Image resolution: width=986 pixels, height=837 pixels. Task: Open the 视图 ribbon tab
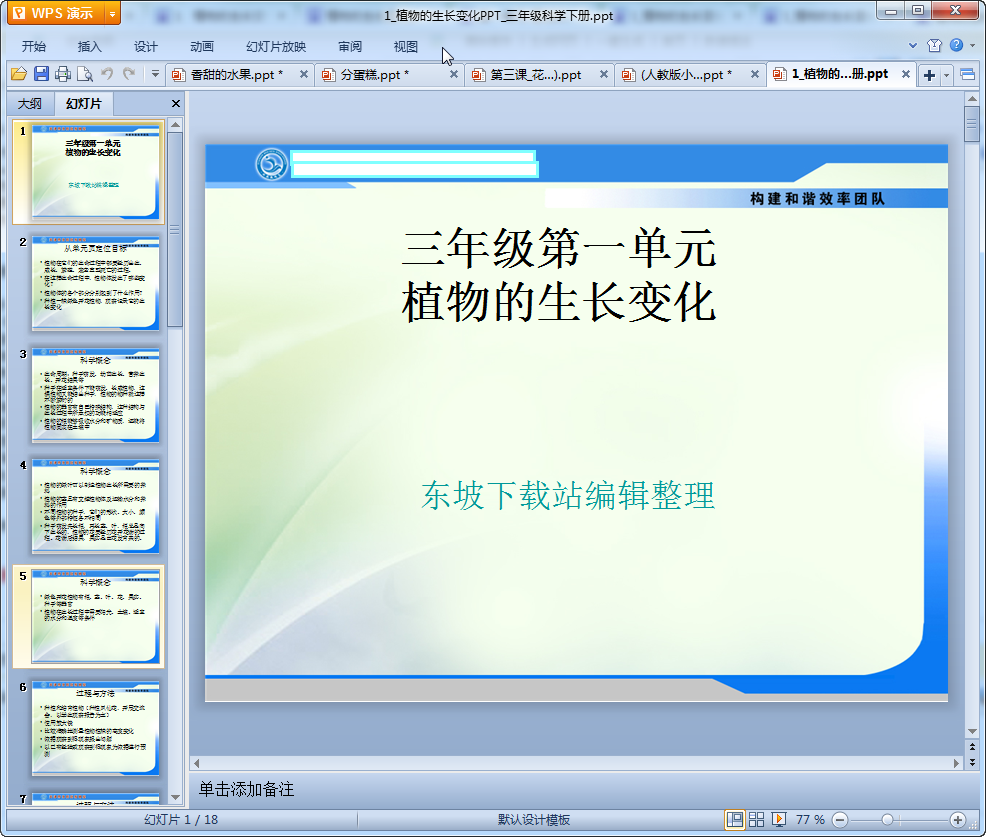pos(406,47)
